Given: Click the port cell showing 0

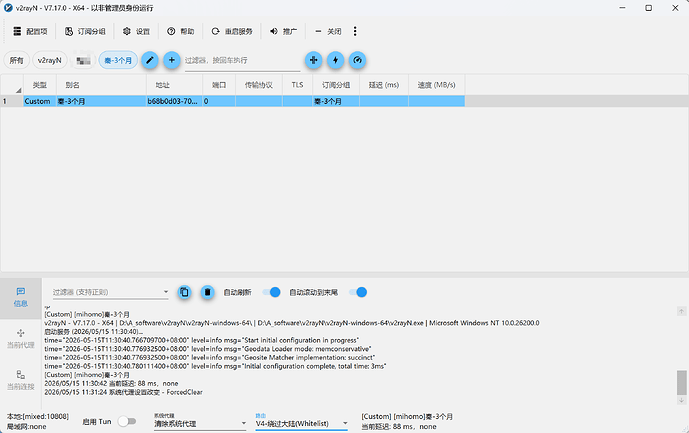Looking at the screenshot, I should 219,101.
